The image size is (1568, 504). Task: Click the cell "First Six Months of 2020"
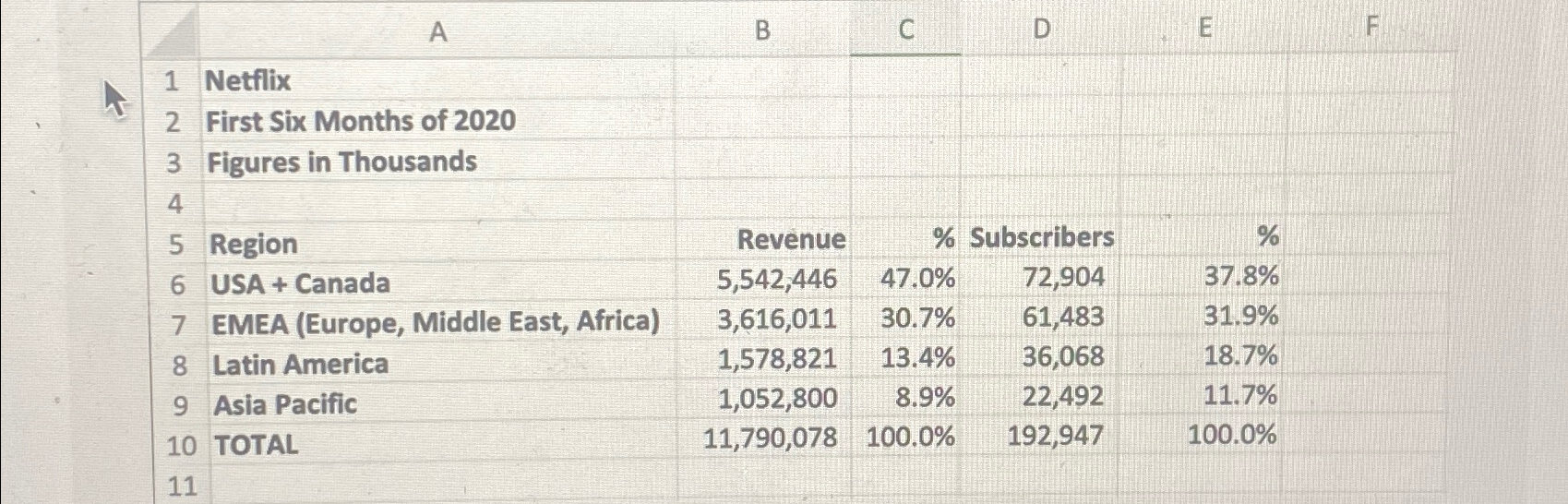(x=438, y=121)
